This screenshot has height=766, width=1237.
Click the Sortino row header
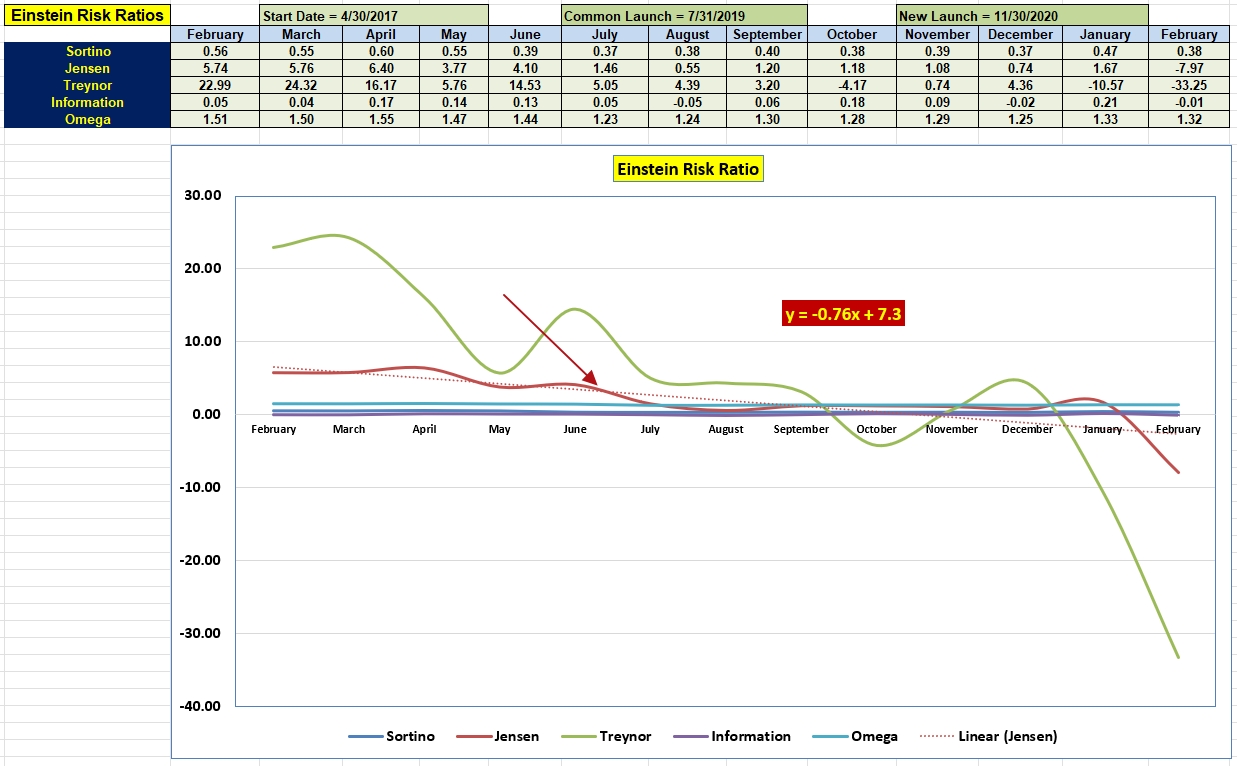87,51
